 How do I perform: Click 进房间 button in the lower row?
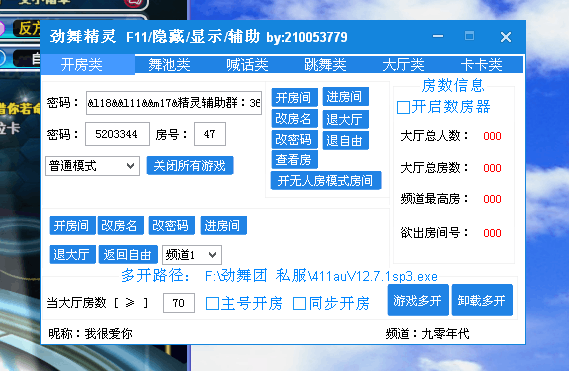(x=224, y=225)
